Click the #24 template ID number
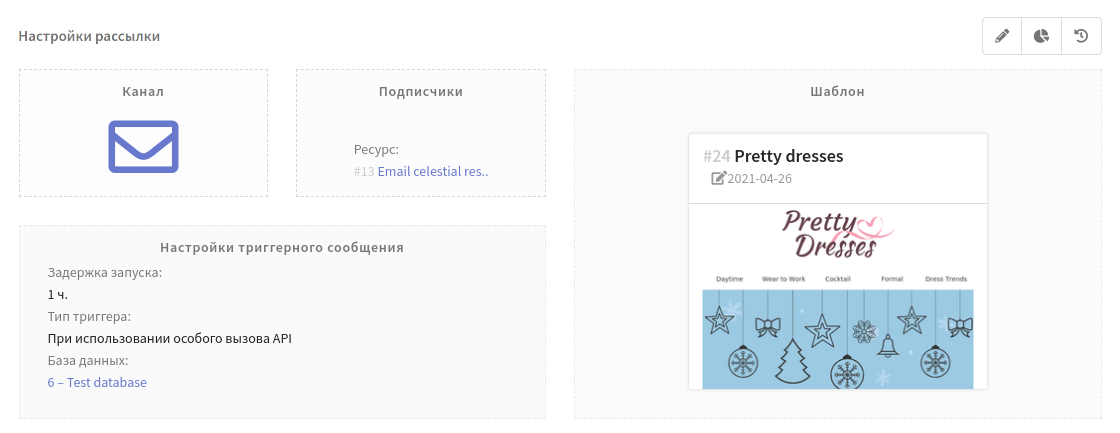This screenshot has height=433, width=1120. 716,156
